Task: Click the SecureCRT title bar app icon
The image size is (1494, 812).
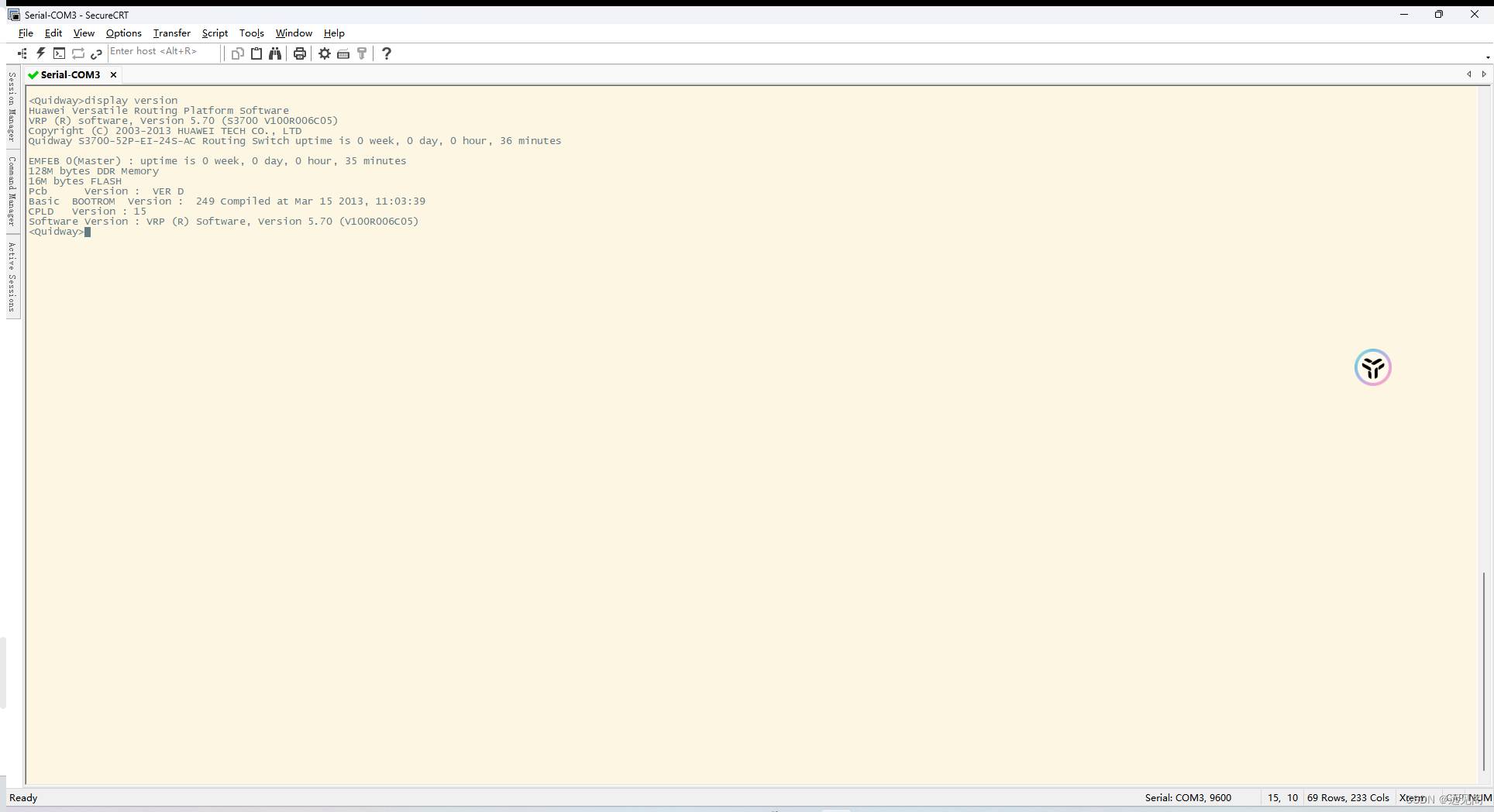Action: coord(13,15)
